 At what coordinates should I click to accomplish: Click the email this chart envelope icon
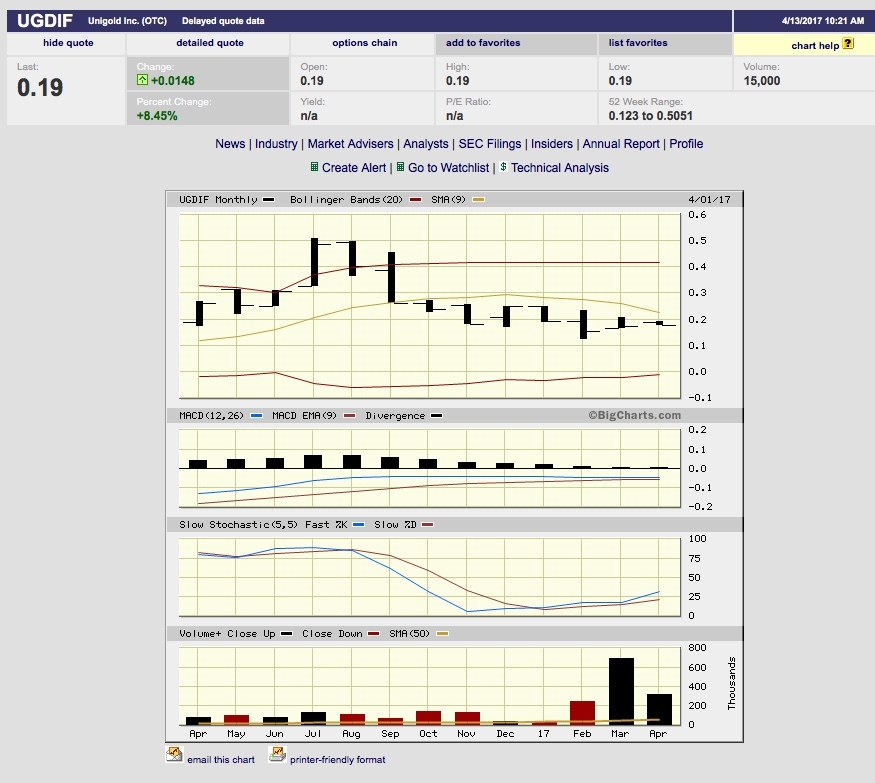point(175,755)
